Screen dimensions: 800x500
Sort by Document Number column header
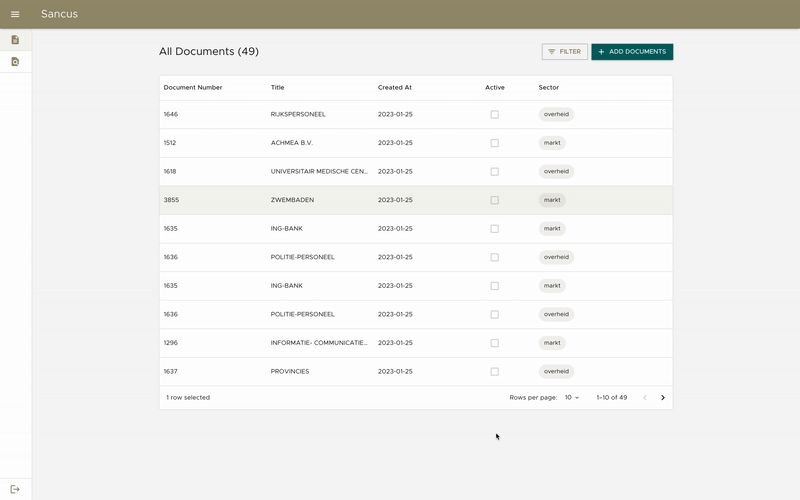[193, 88]
